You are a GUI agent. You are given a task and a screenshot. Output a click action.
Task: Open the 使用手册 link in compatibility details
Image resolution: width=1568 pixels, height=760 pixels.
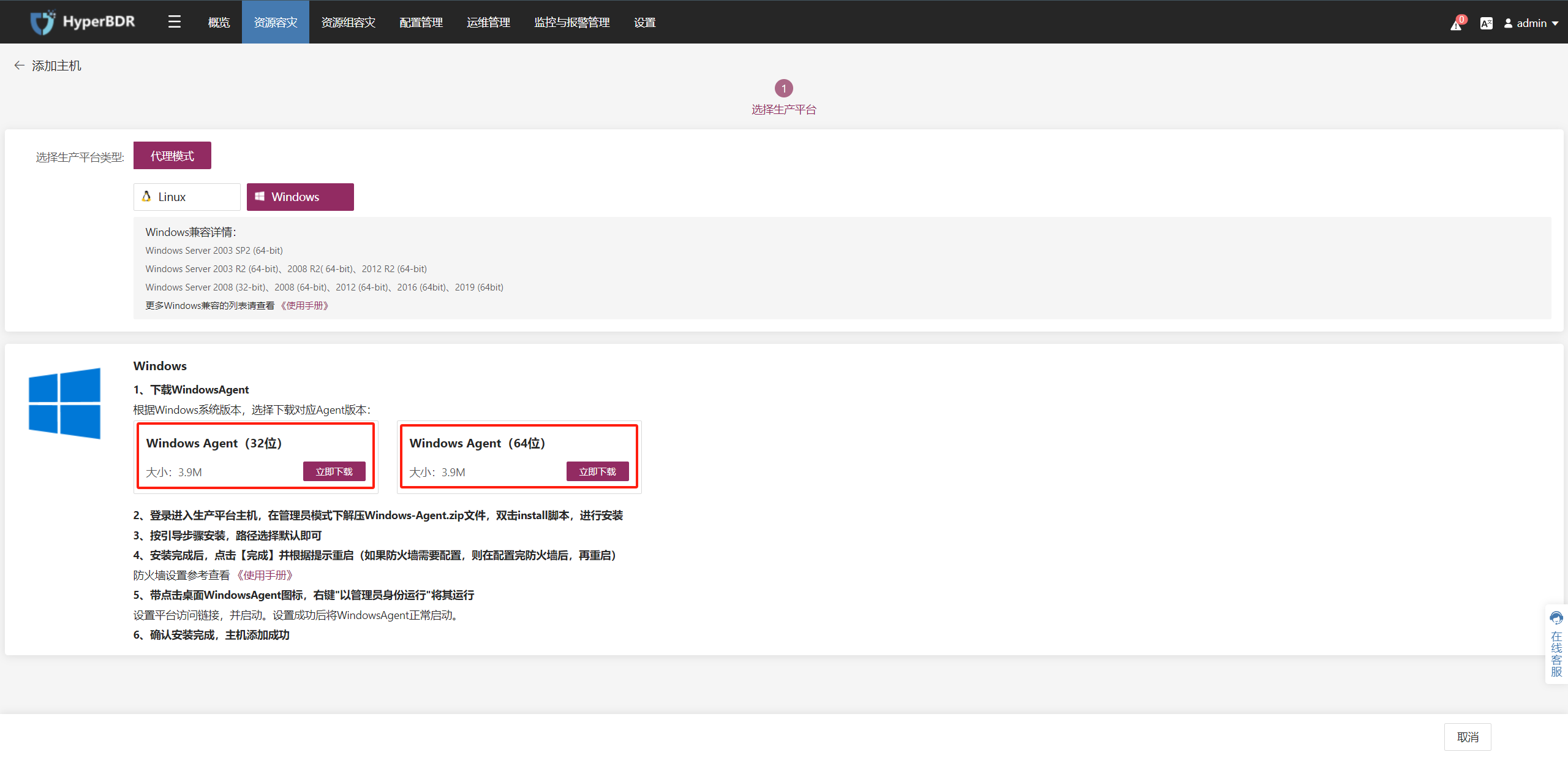pyautogui.click(x=304, y=305)
